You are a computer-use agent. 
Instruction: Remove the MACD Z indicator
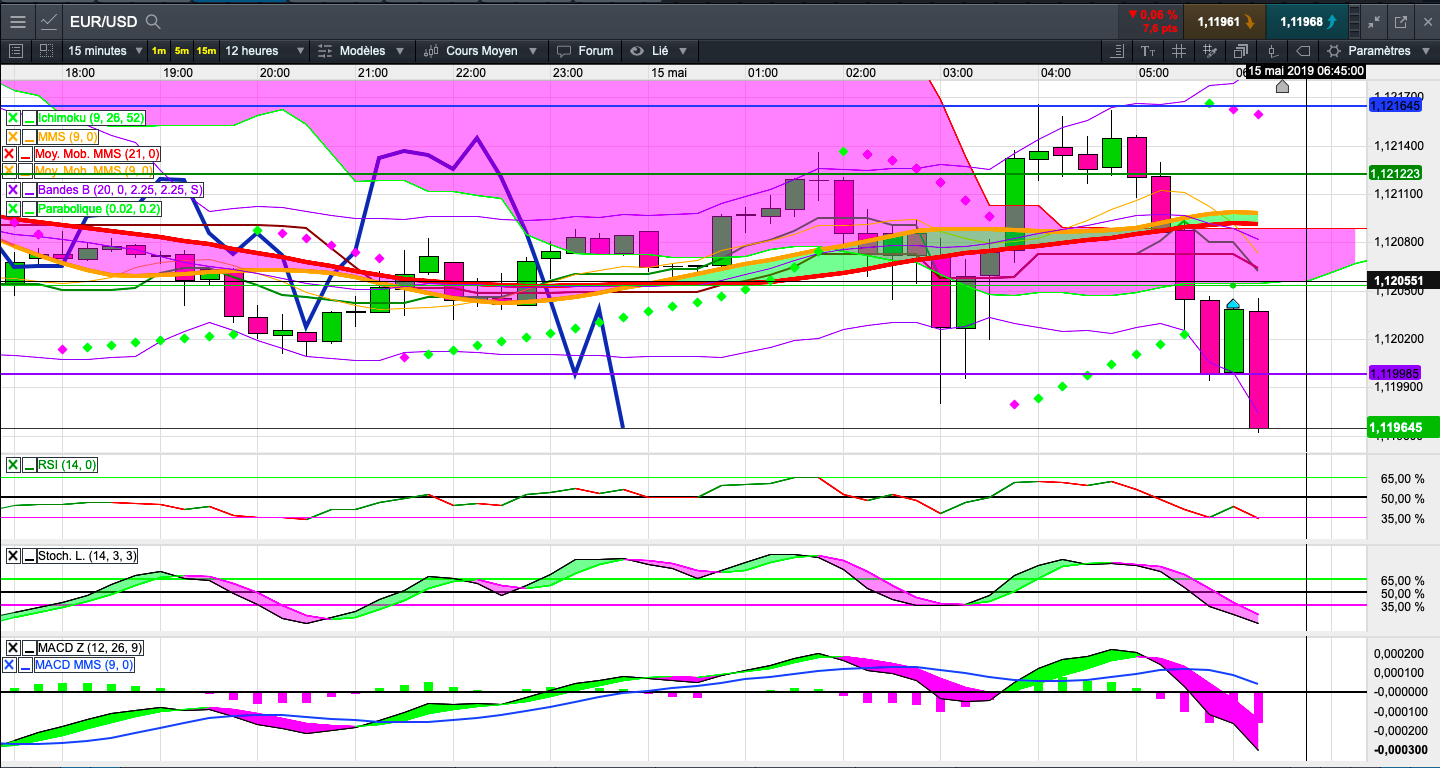[x=13, y=648]
